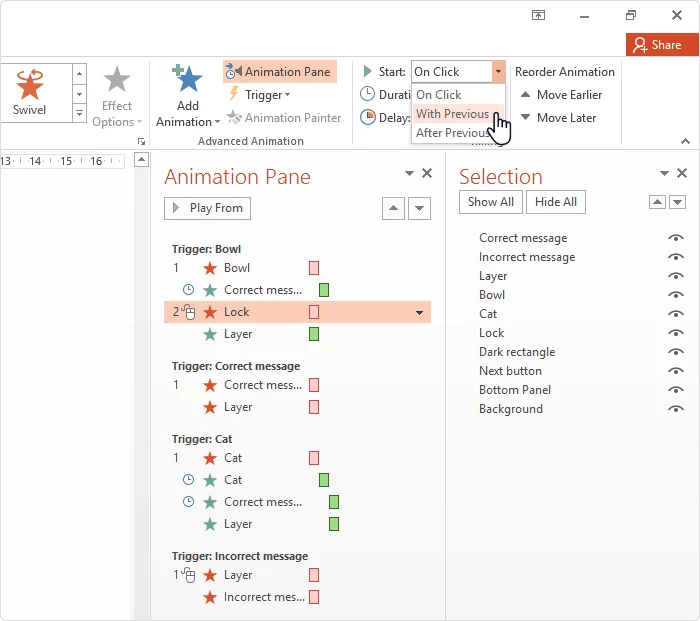Viewport: 700px width, 621px height.
Task: Send selected object backward in Selection pane
Action: coord(678,202)
